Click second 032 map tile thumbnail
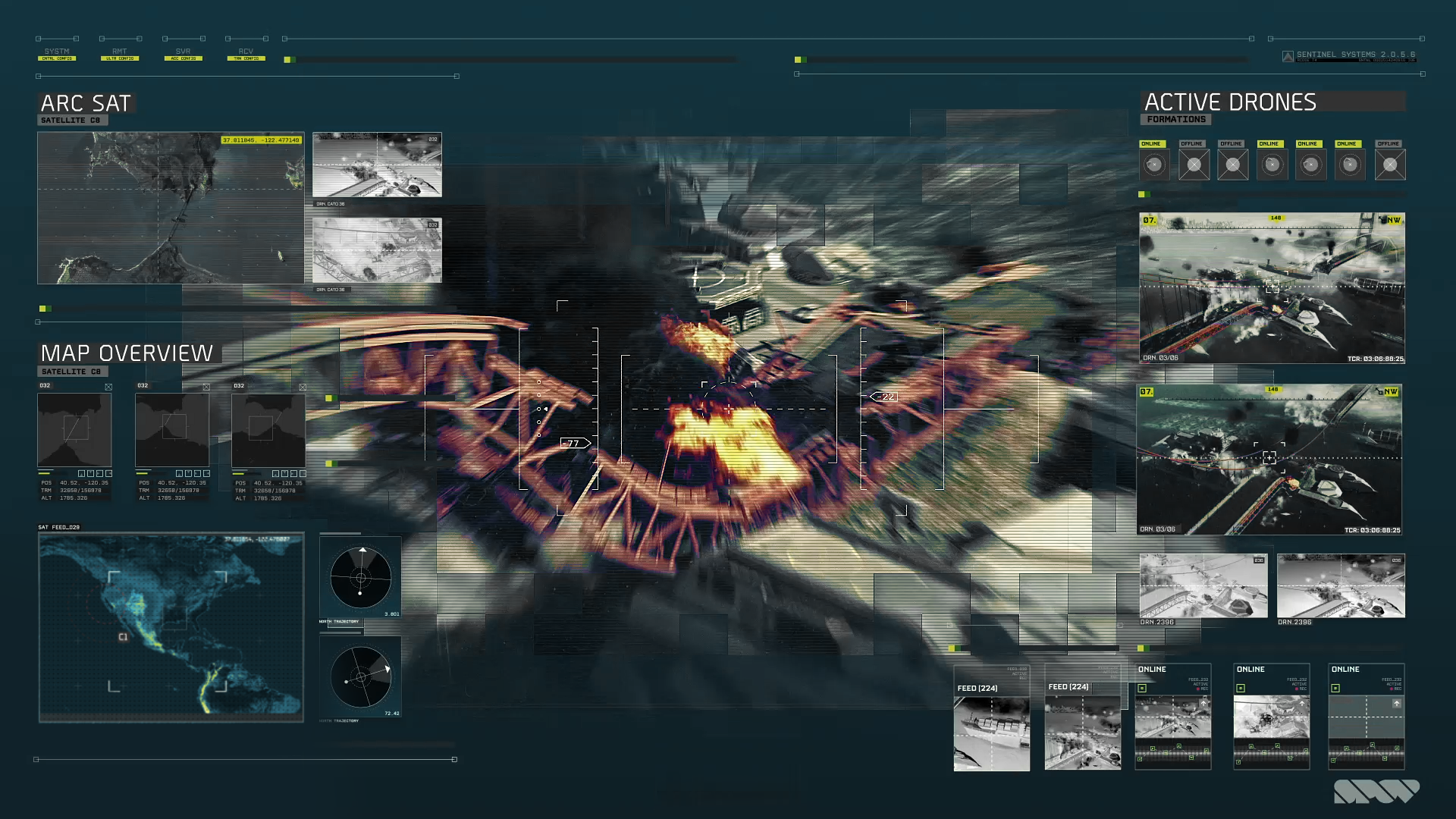 [172, 430]
